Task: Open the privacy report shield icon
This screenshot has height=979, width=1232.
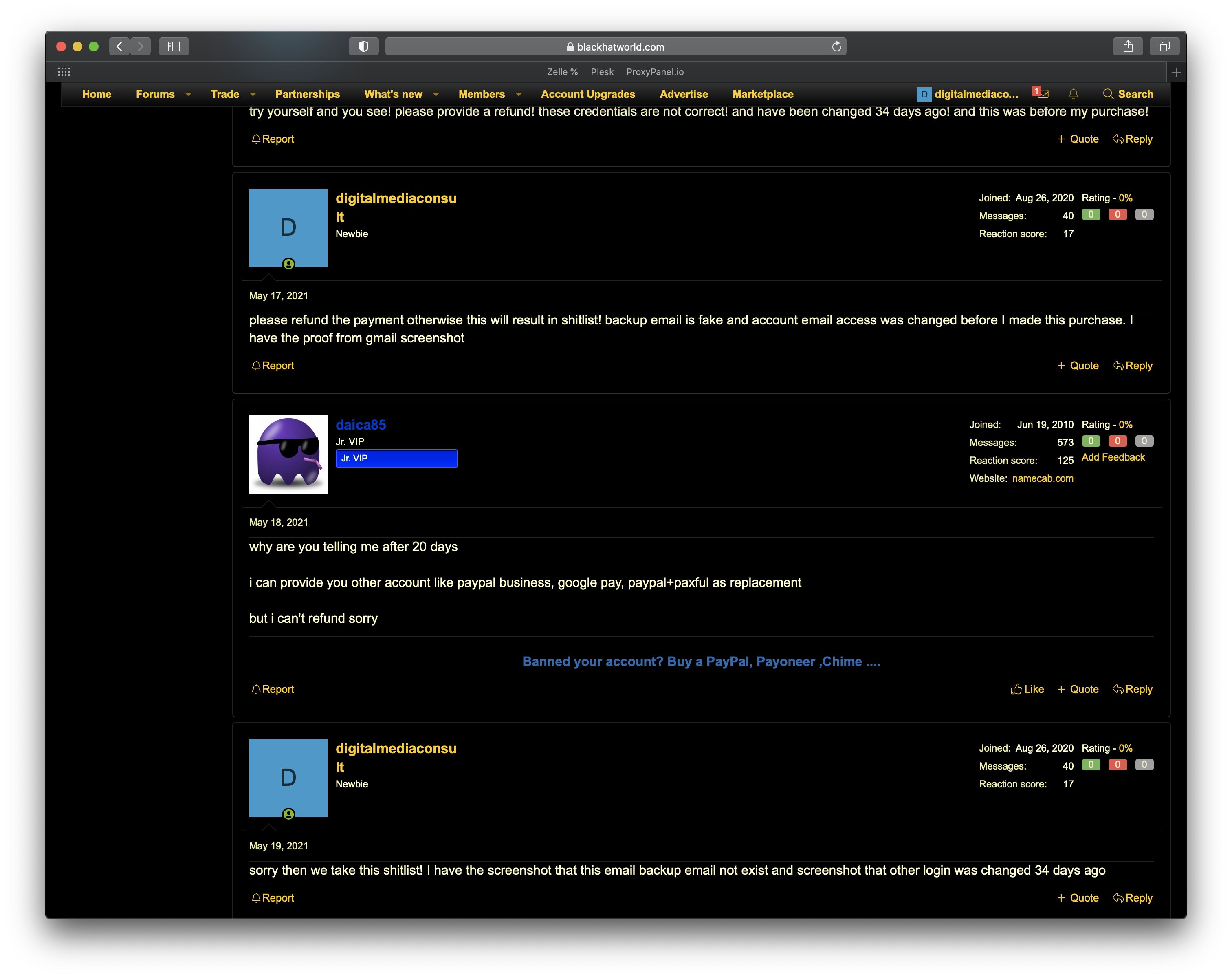Action: (363, 46)
